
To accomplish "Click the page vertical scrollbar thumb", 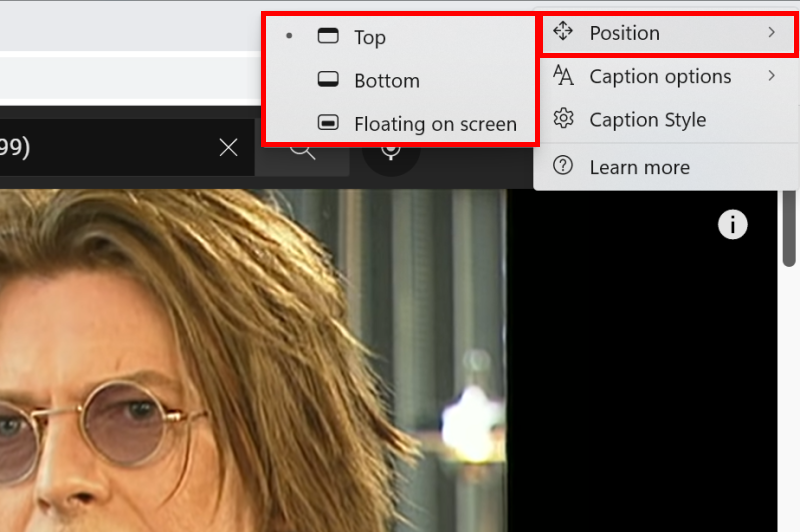I will [789, 228].
